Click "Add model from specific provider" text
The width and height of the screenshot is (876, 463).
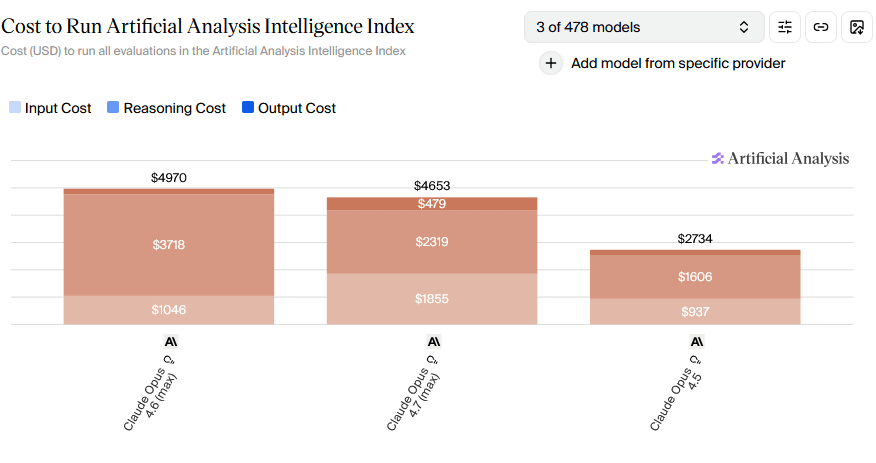pyautogui.click(x=678, y=63)
